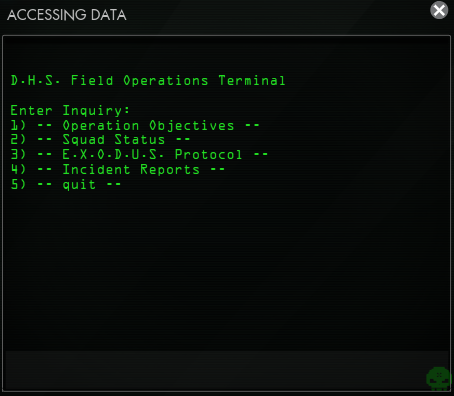
Task: Select the Operation Objectives inquiry option
Action: [135, 126]
